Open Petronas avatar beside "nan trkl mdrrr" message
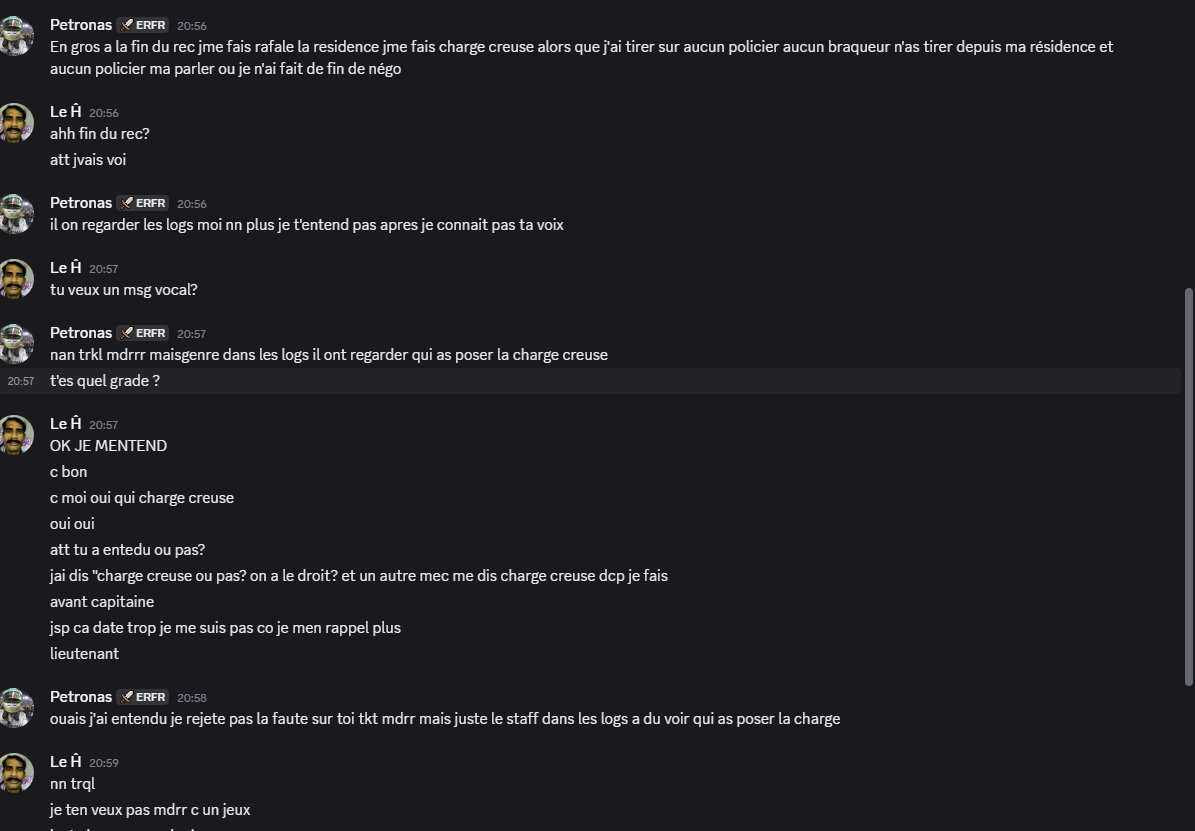1195x831 pixels. click(x=16, y=343)
